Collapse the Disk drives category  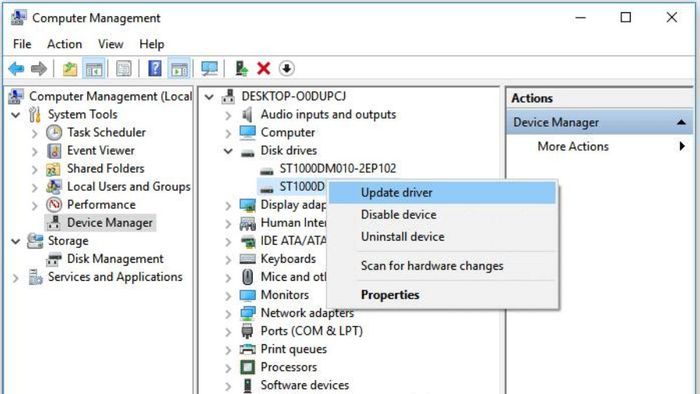(x=228, y=151)
